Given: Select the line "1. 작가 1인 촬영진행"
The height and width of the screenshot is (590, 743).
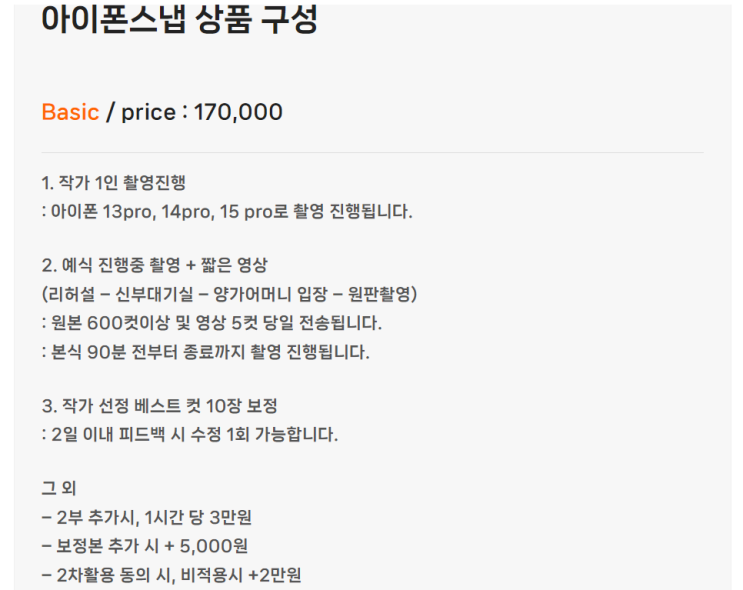Looking at the screenshot, I should [x=113, y=184].
